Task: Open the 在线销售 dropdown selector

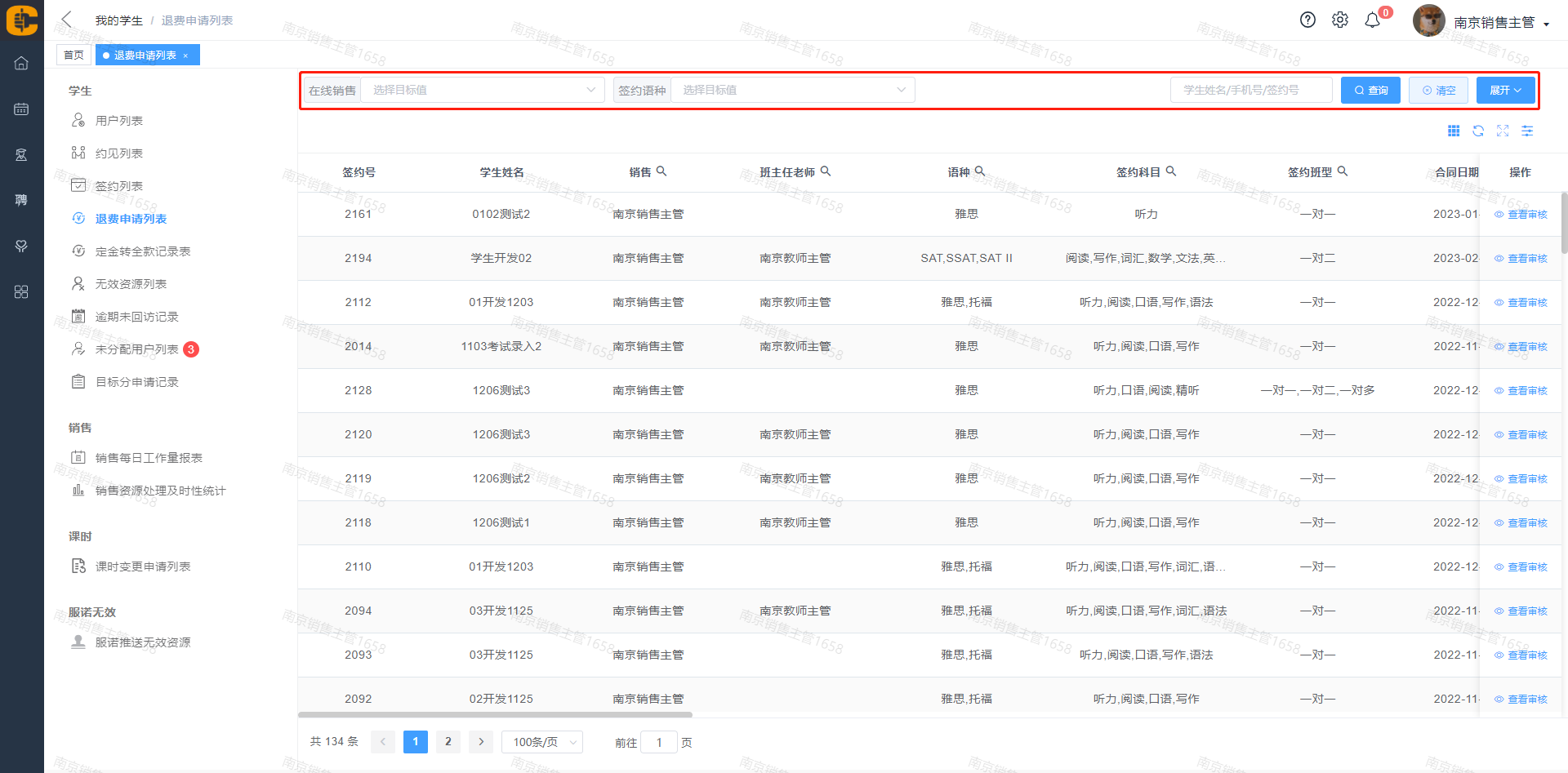Action: pyautogui.click(x=482, y=90)
